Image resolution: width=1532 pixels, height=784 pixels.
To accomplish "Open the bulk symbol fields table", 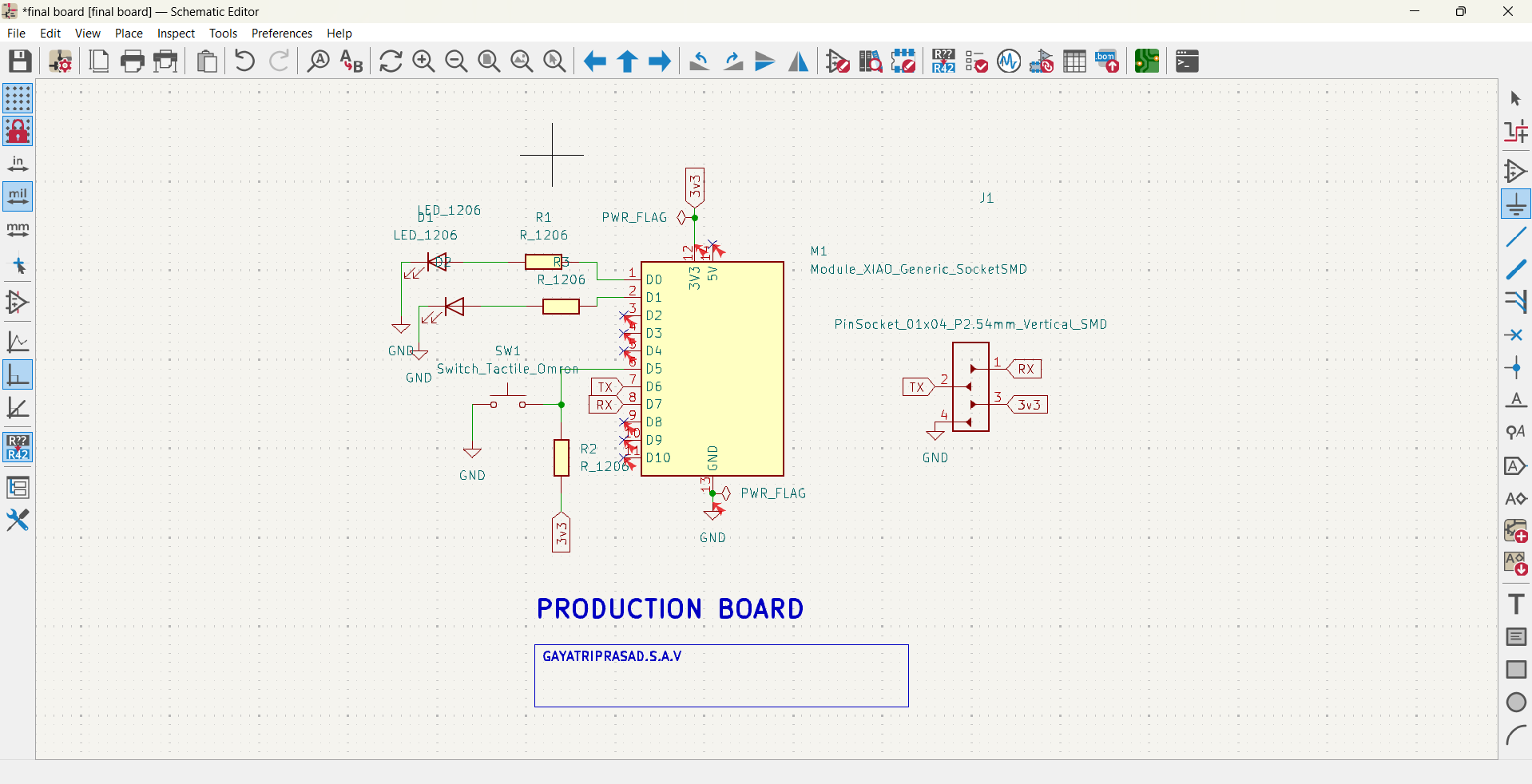I will pyautogui.click(x=1074, y=61).
